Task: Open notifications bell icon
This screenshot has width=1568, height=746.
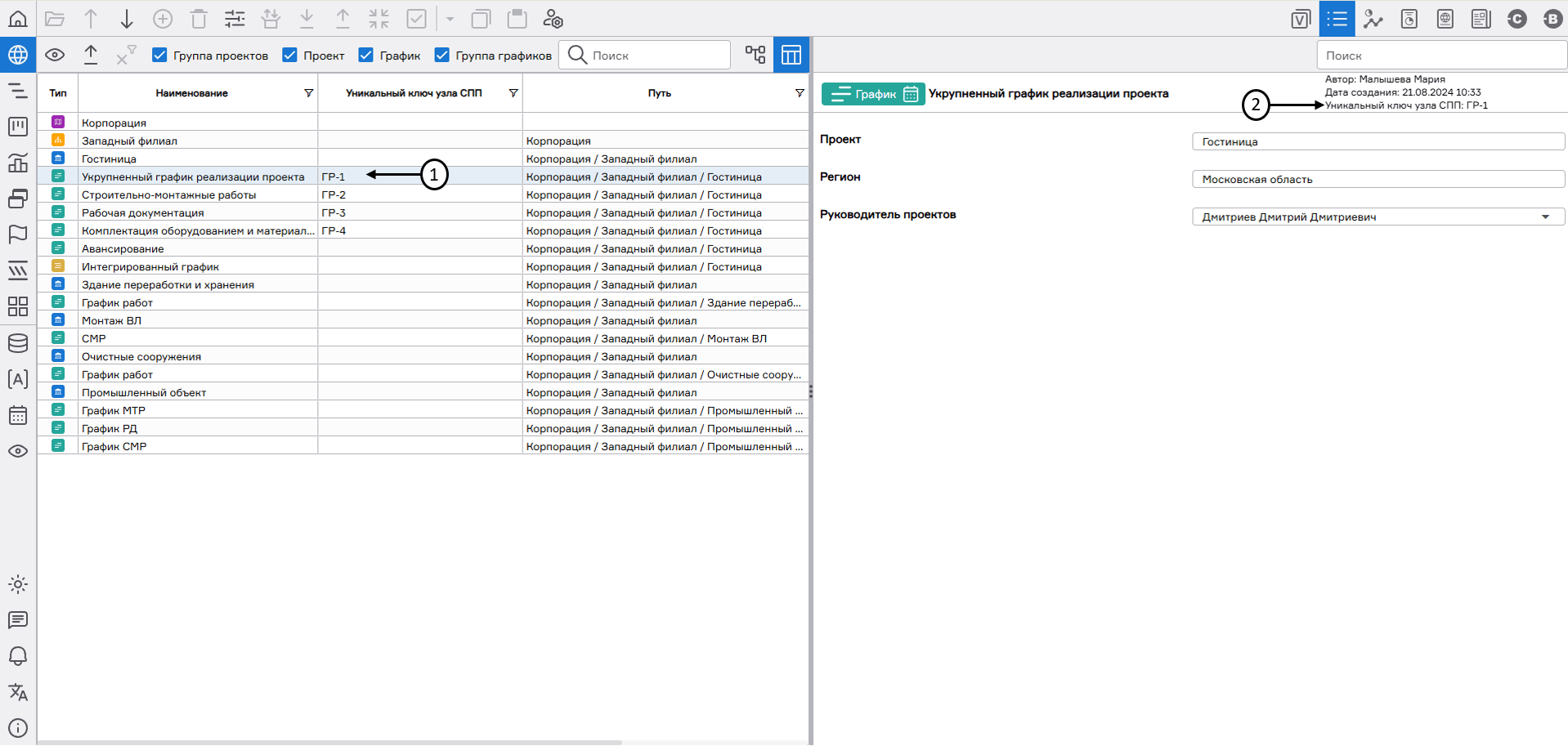Action: [x=17, y=656]
